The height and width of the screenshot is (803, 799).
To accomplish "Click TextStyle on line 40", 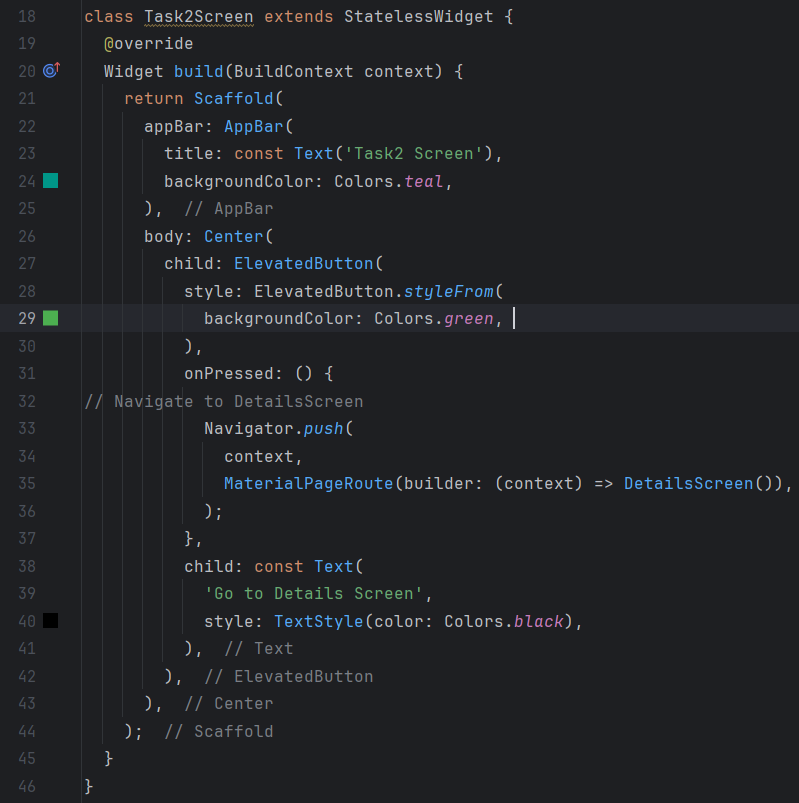I will pos(319,621).
